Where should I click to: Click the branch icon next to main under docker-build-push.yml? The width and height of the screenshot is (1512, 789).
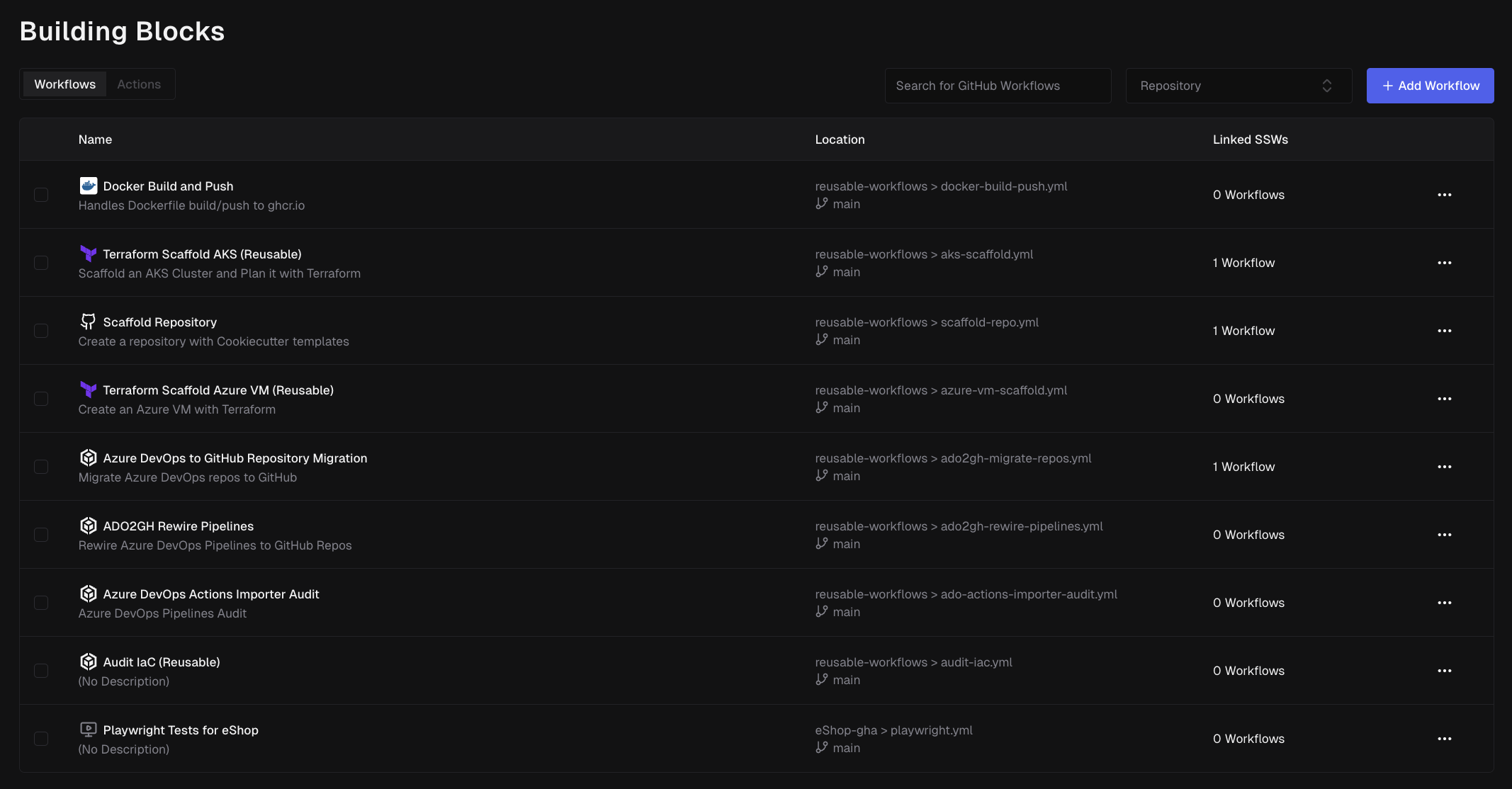(x=821, y=203)
